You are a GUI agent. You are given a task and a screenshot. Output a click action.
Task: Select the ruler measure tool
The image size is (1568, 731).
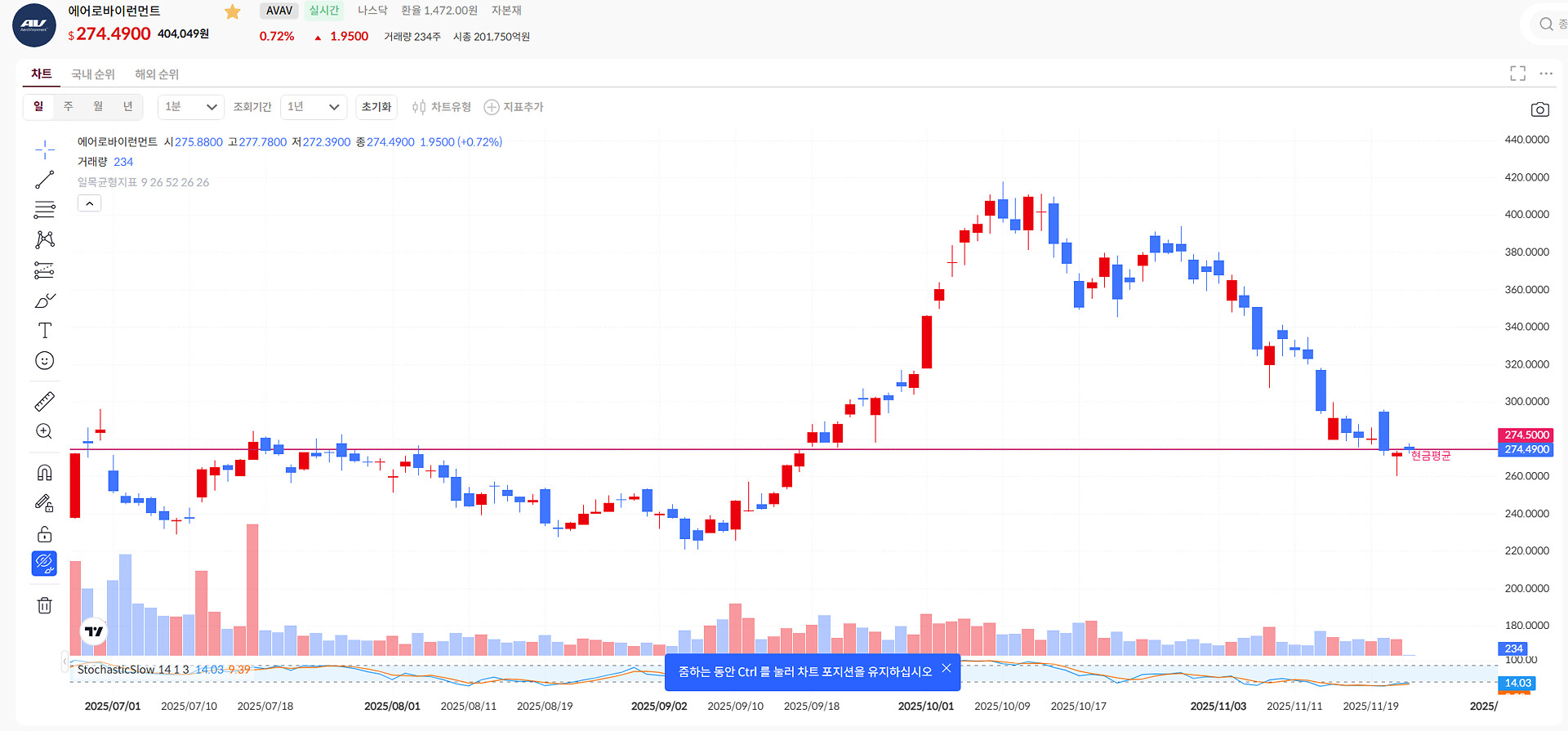tap(45, 401)
